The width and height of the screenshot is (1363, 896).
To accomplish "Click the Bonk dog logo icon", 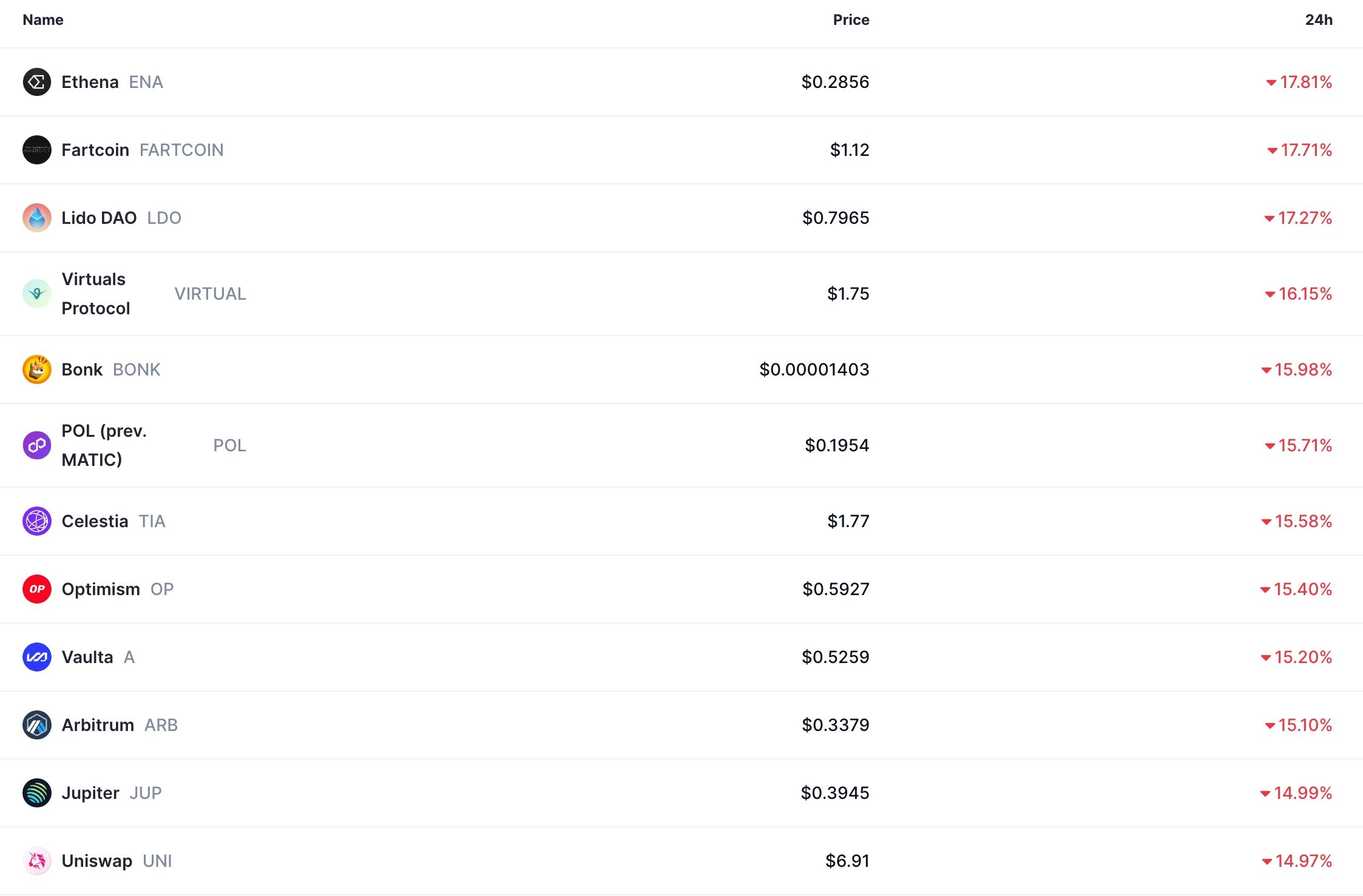I will 37,369.
